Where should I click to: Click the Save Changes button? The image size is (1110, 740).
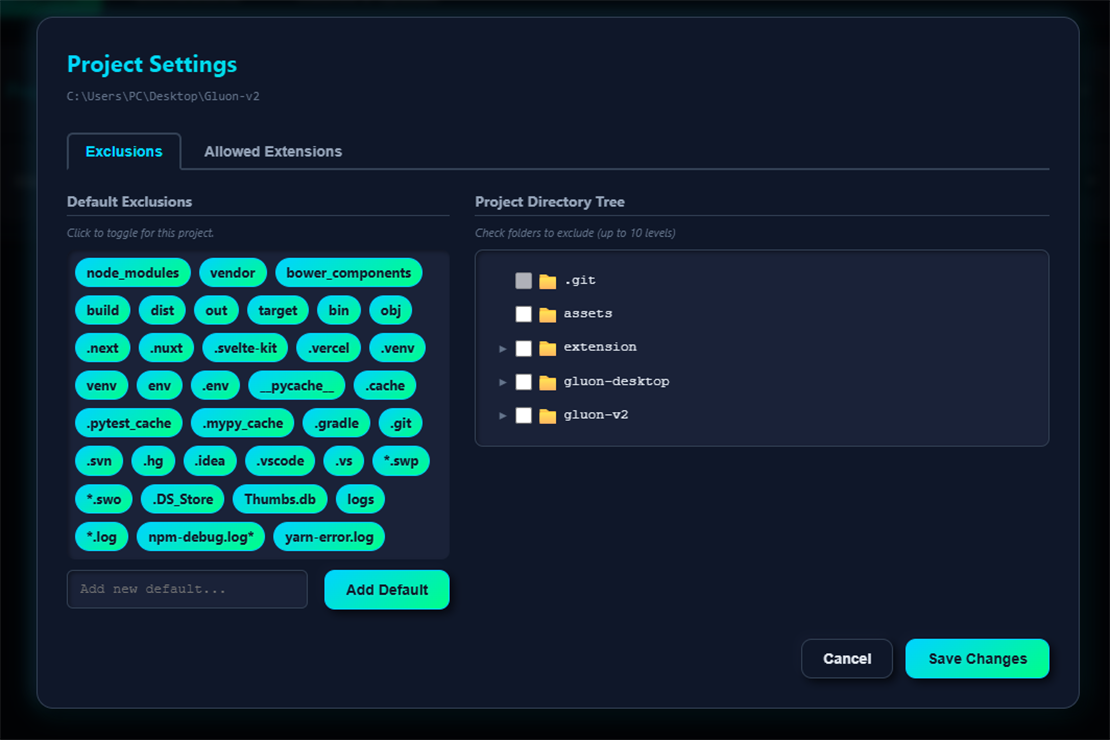coord(977,658)
